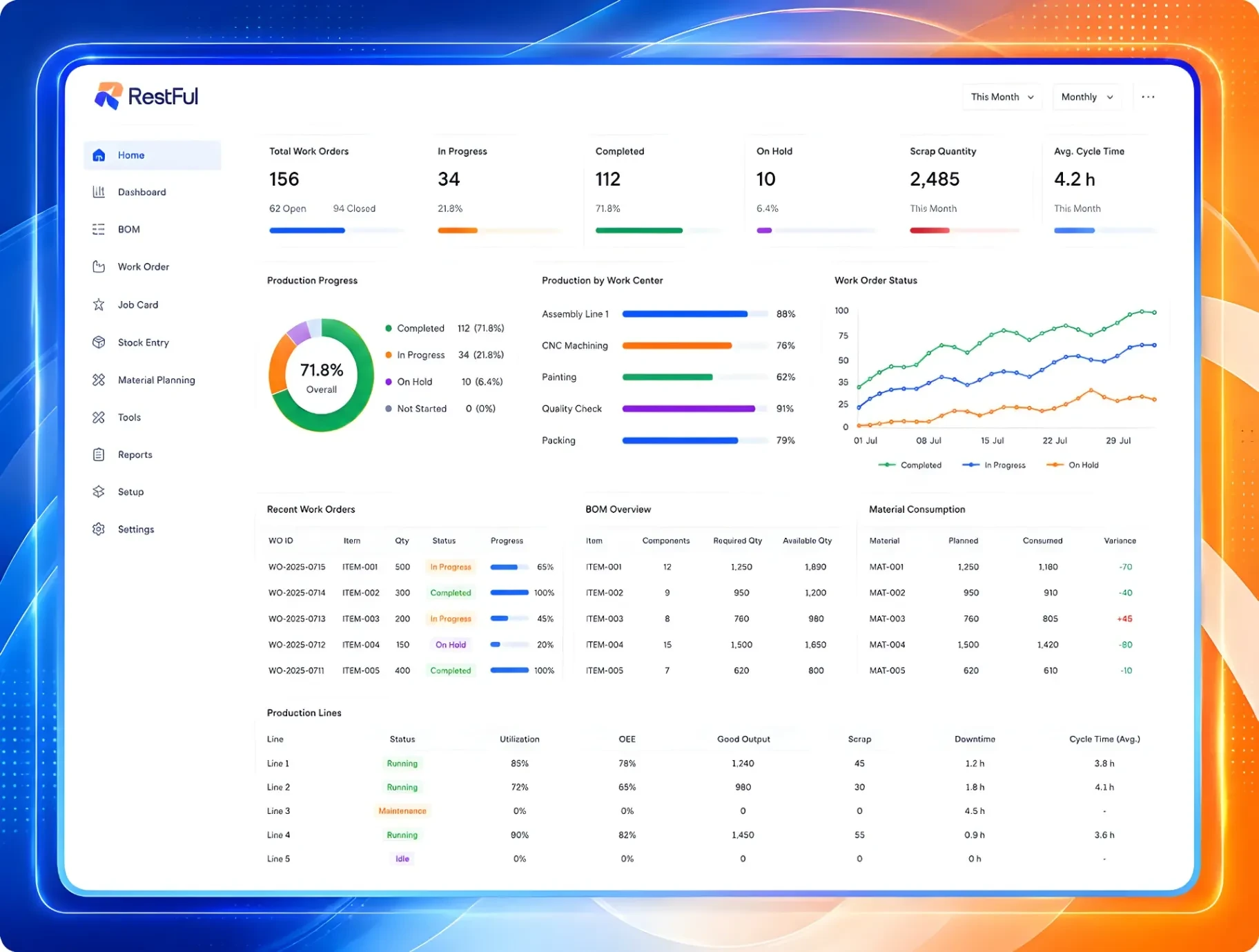The height and width of the screenshot is (952, 1259).
Task: Open the This Month dropdown
Action: click(x=1002, y=97)
